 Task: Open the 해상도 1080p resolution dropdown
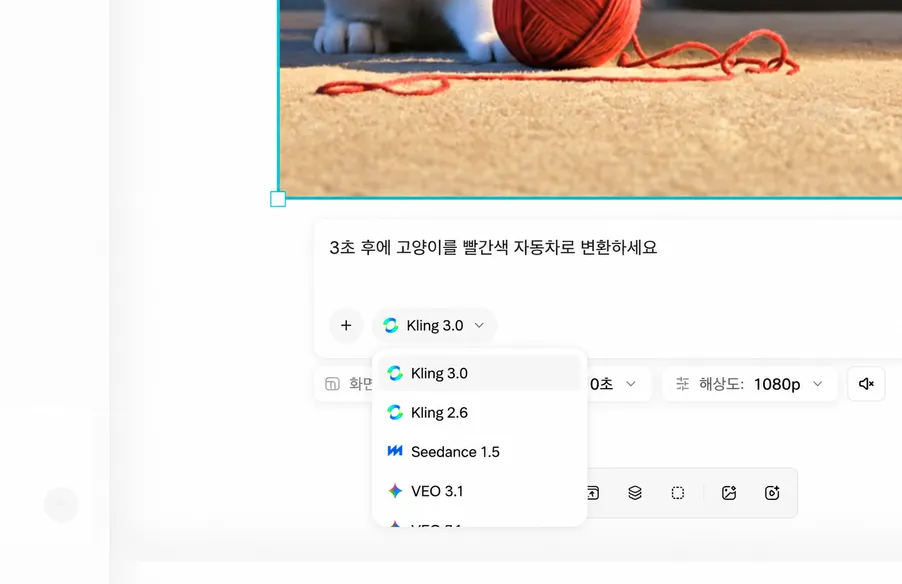[750, 384]
